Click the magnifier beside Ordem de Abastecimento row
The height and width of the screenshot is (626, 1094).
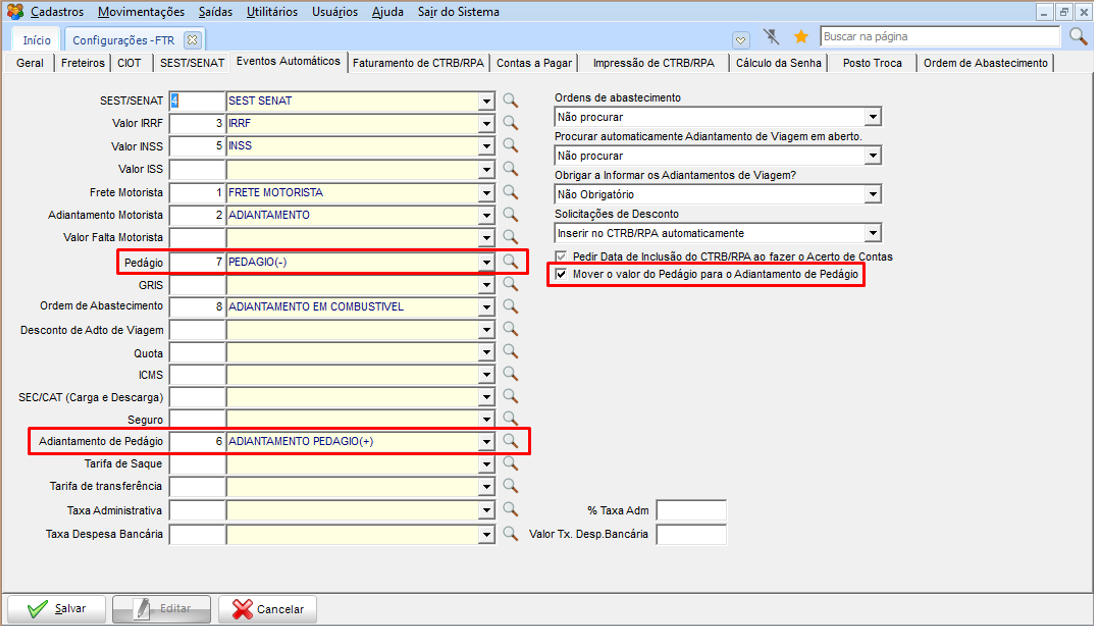pos(510,306)
